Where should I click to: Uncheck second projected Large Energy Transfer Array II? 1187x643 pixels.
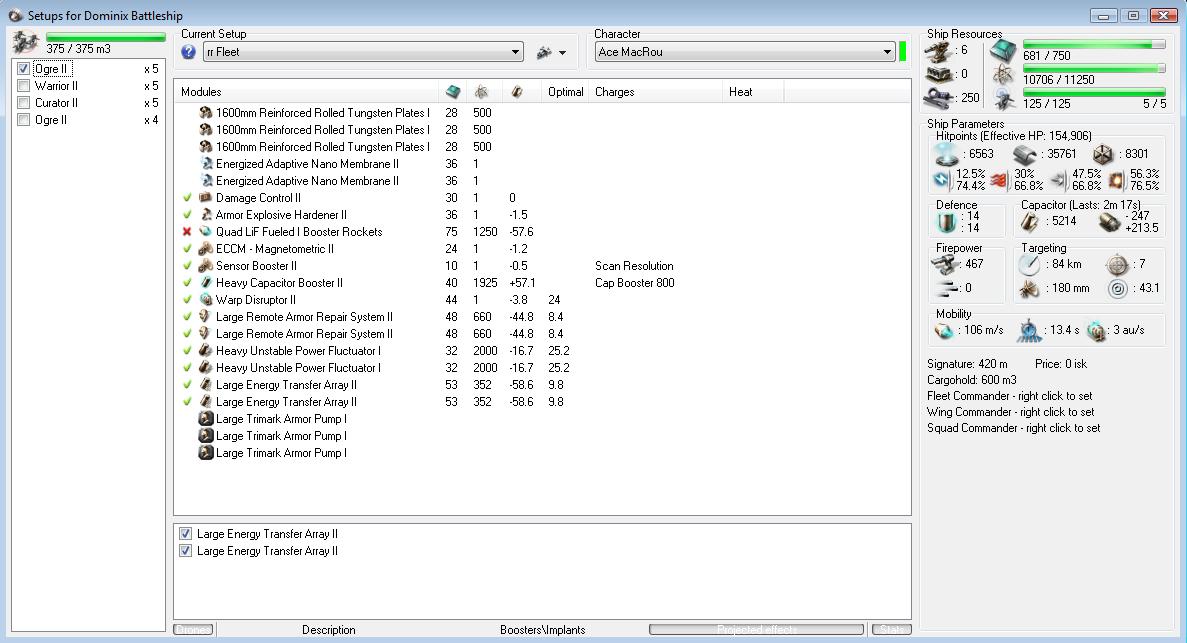point(185,551)
